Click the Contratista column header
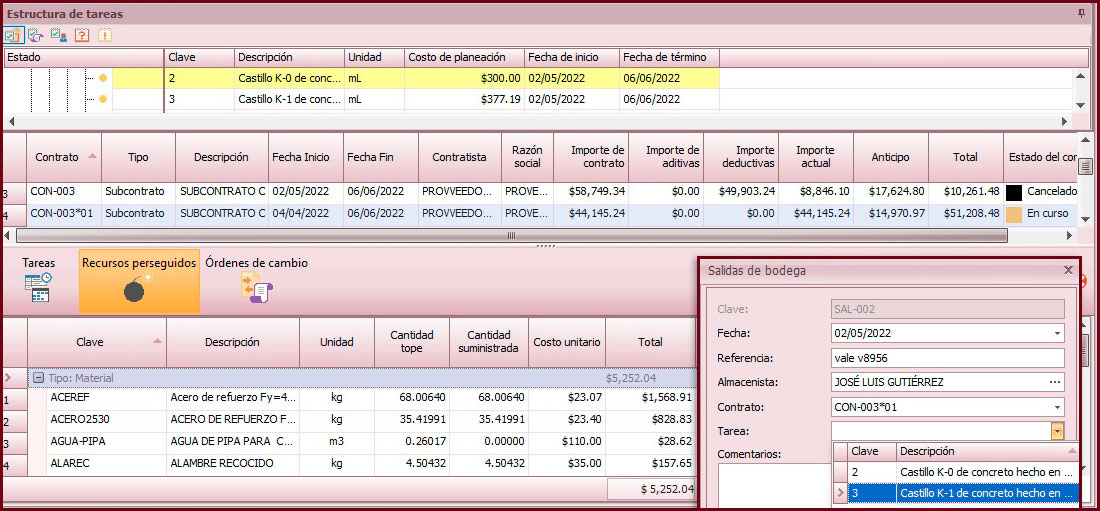1100x511 pixels. (x=460, y=157)
